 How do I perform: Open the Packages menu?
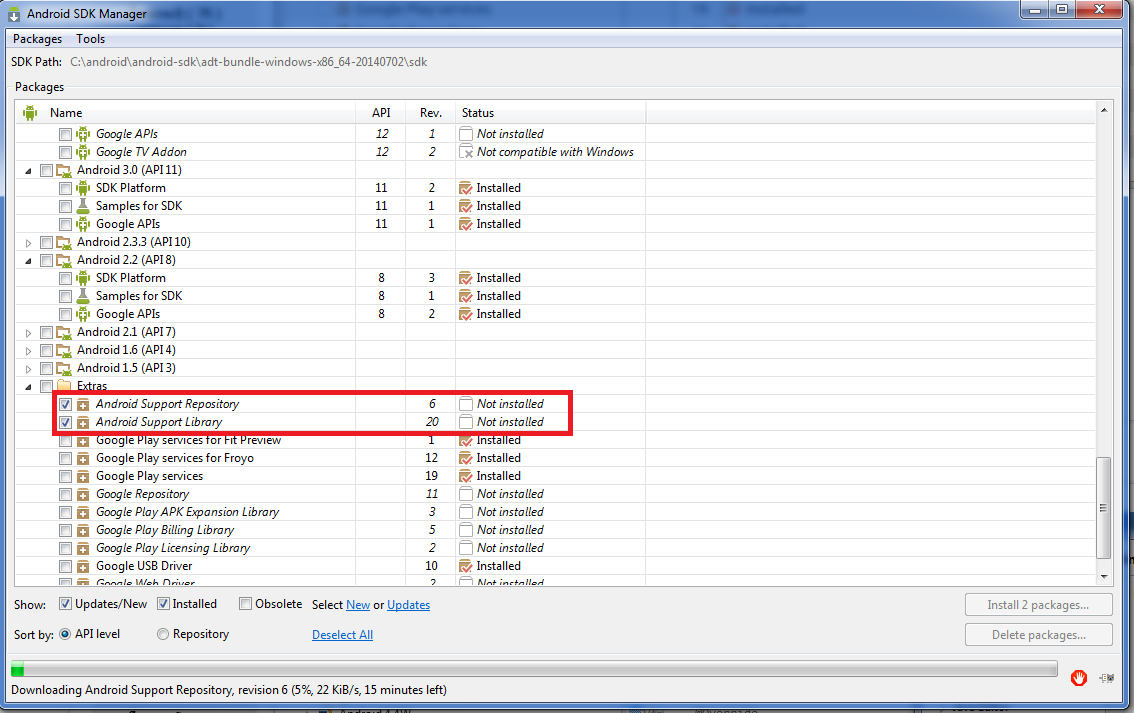pyautogui.click(x=38, y=39)
